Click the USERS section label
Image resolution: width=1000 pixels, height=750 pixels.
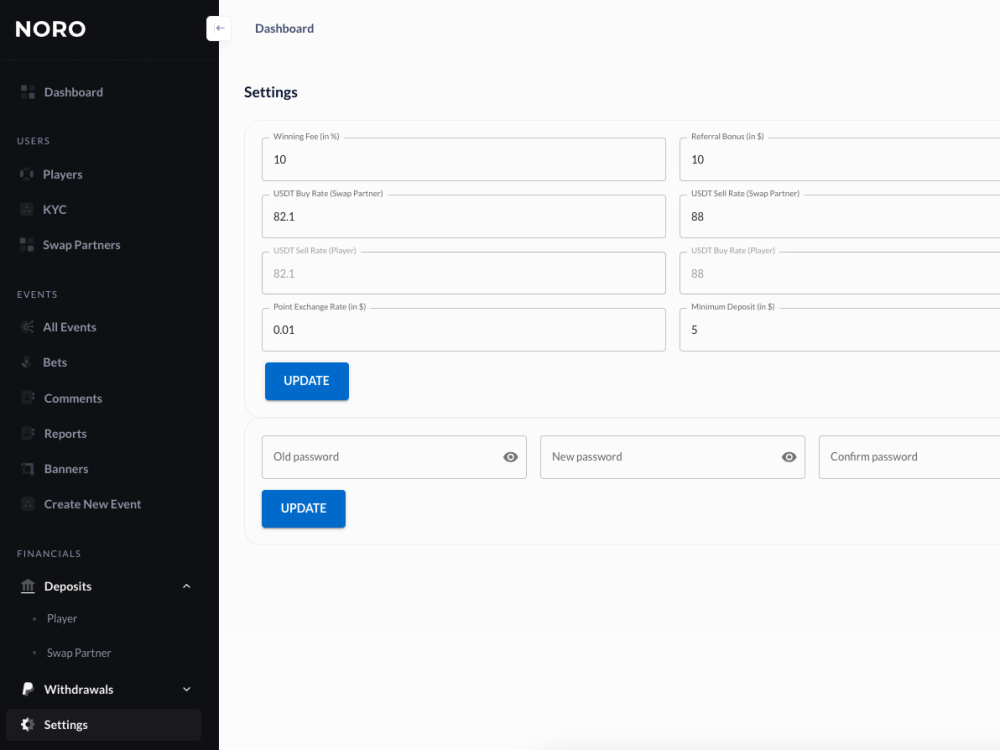(x=33, y=141)
